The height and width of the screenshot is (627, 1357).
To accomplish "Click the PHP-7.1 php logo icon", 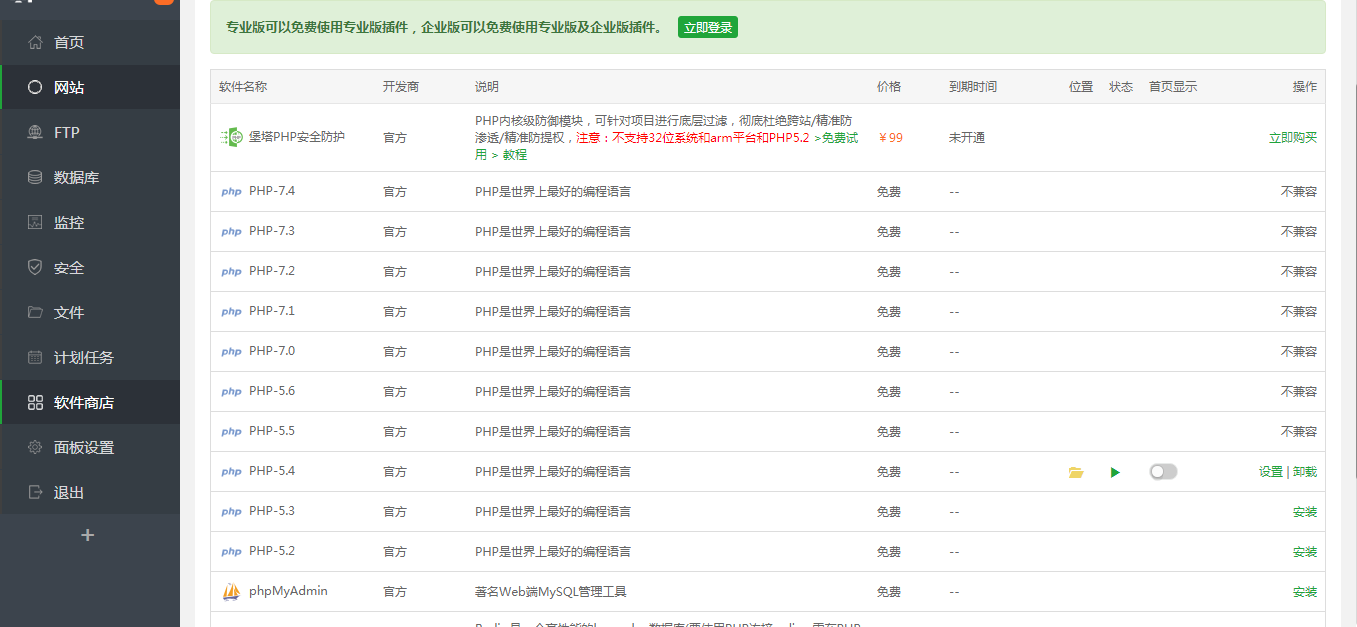I will click(231, 312).
